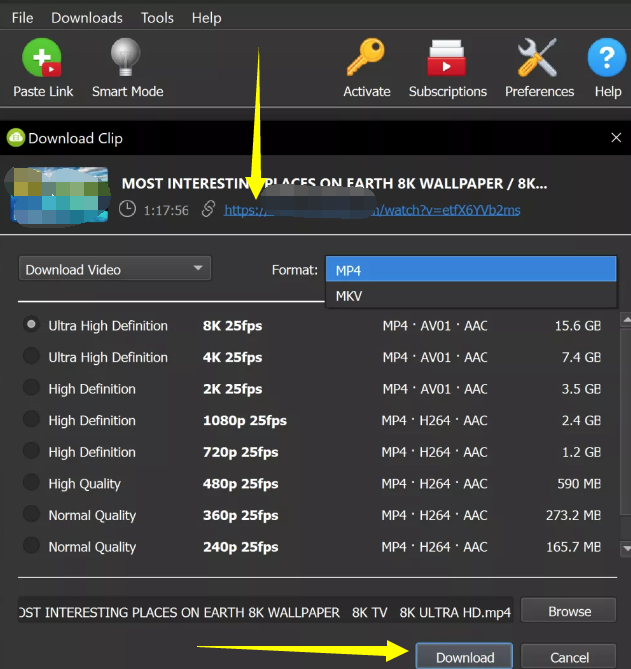Click the Help question mark icon
631x669 pixels.
point(607,59)
